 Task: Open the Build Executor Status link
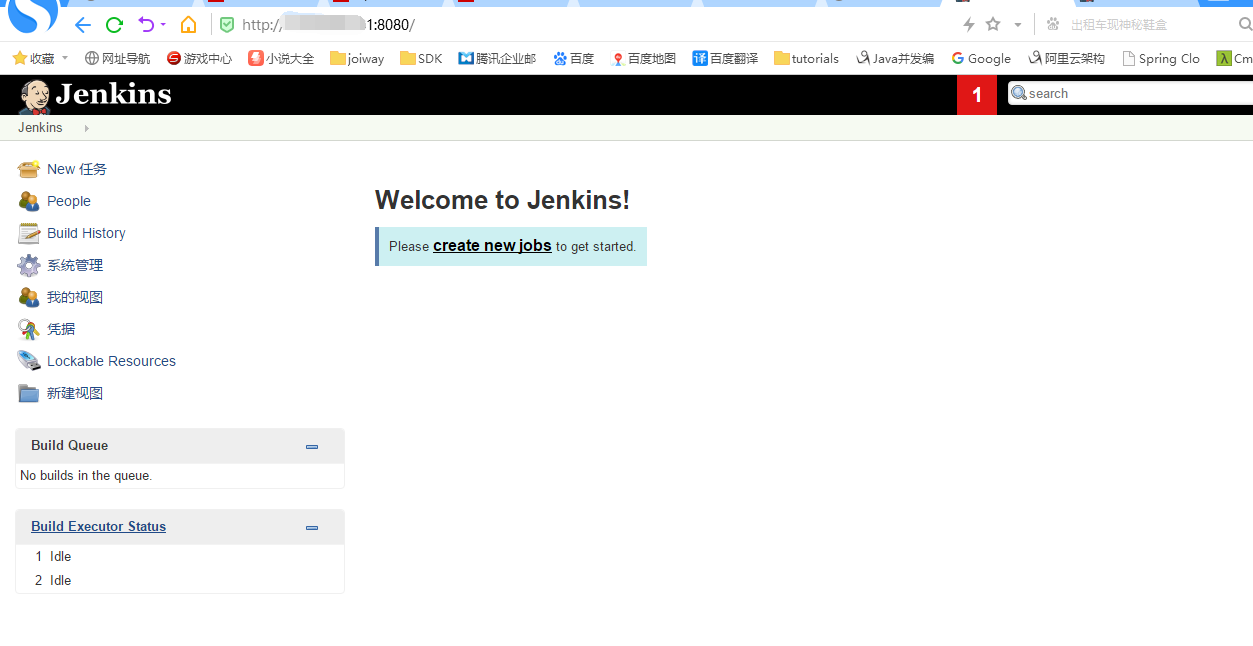coord(98,526)
